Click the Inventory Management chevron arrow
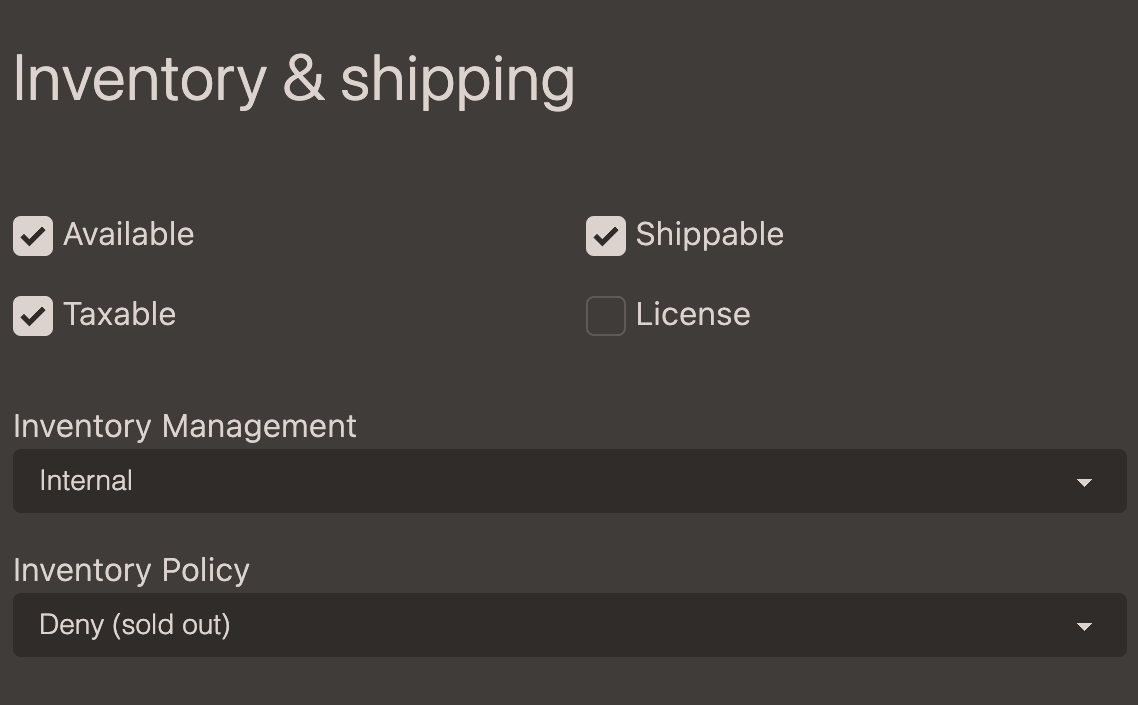 (x=1085, y=481)
